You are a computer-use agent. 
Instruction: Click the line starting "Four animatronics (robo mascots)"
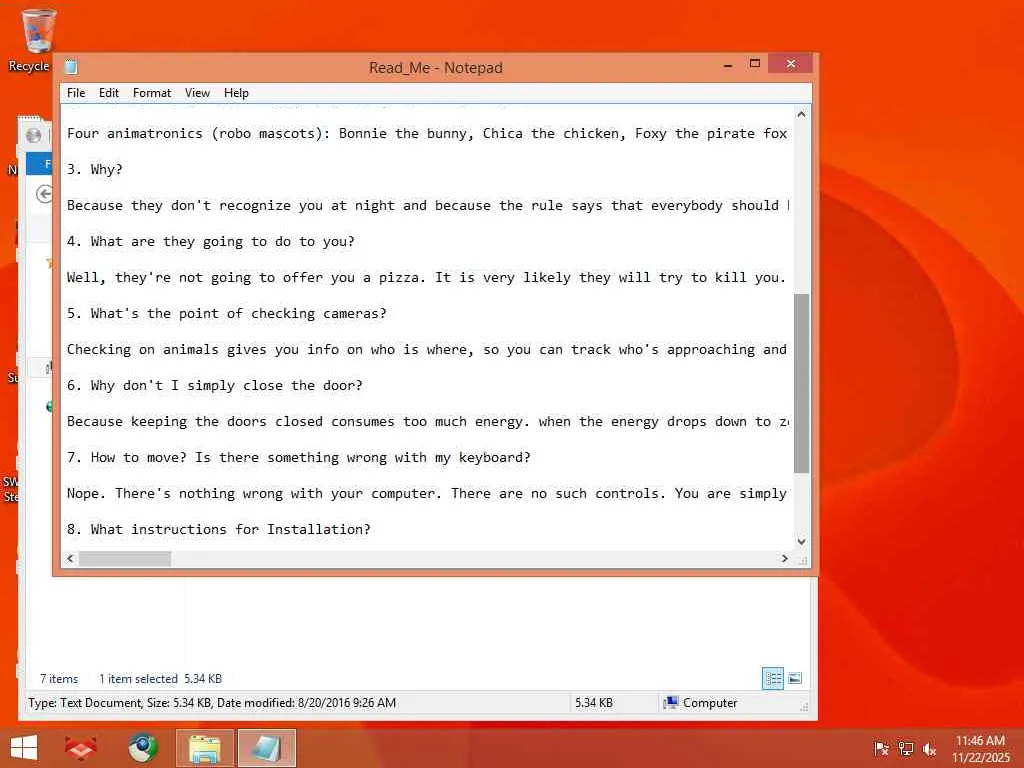427,133
